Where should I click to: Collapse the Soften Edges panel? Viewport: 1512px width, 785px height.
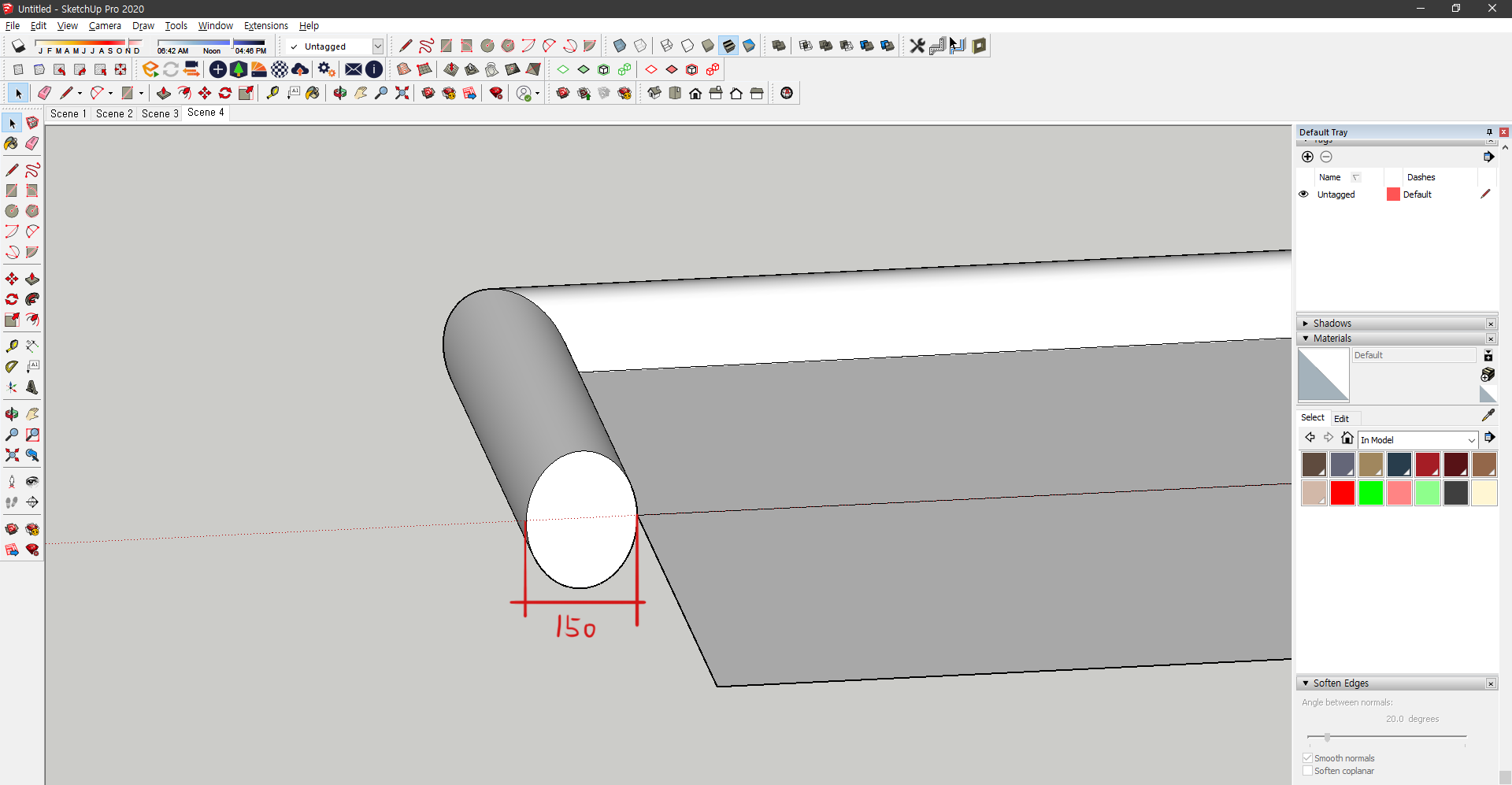pos(1306,683)
